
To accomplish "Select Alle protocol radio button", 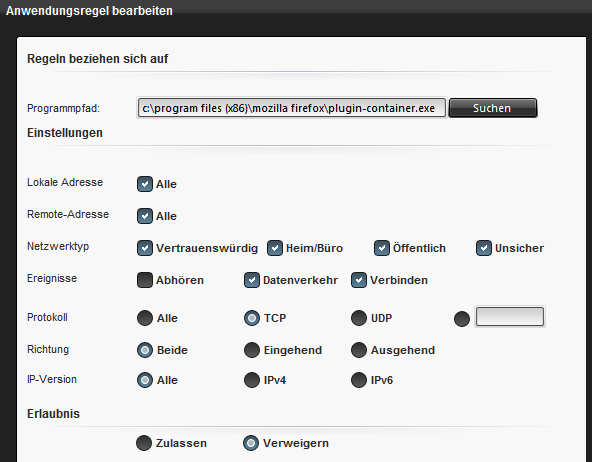I will pyautogui.click(x=145, y=318).
